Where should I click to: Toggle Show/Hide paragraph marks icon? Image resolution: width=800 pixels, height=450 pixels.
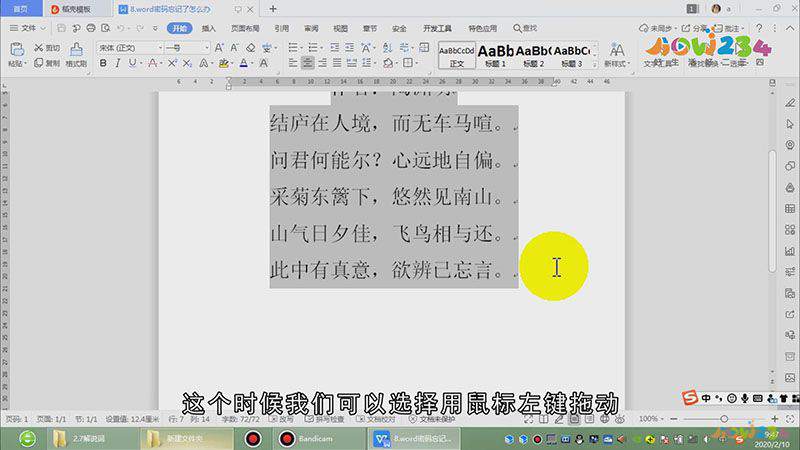[405, 47]
